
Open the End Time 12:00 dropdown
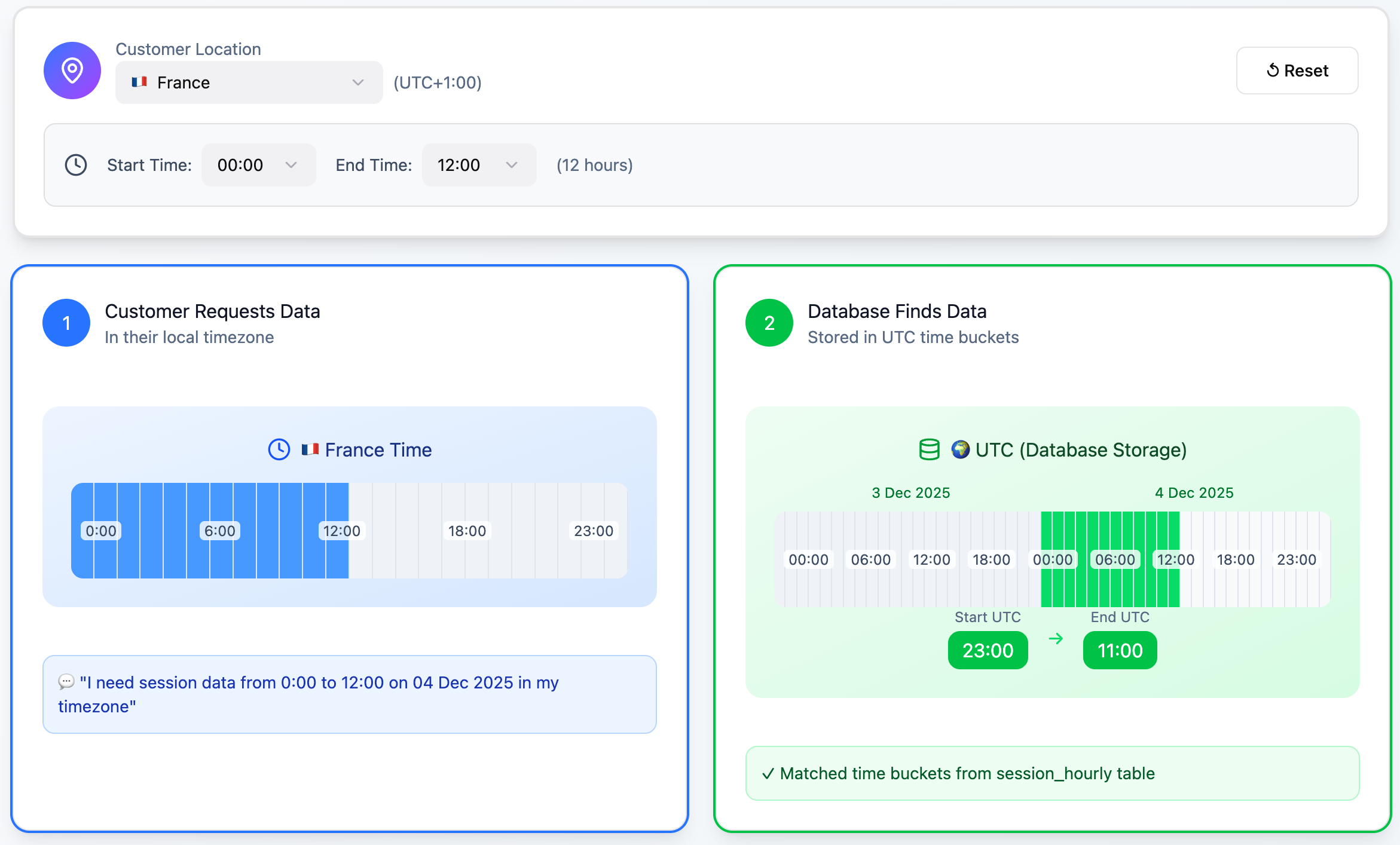pyautogui.click(x=479, y=165)
